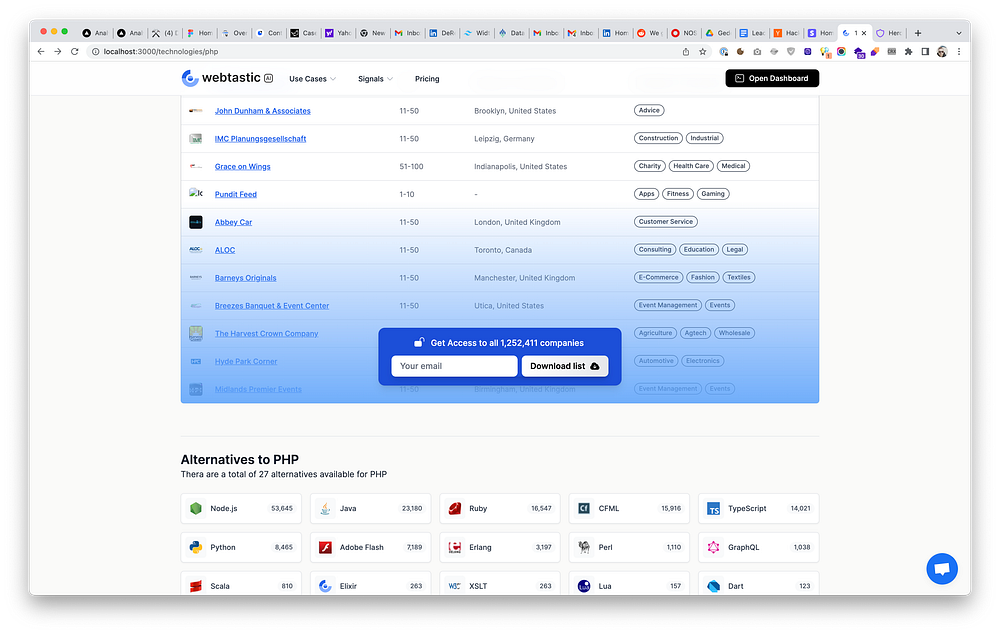Open the chat support bubble
This screenshot has height=634, width=1000.
click(941, 568)
